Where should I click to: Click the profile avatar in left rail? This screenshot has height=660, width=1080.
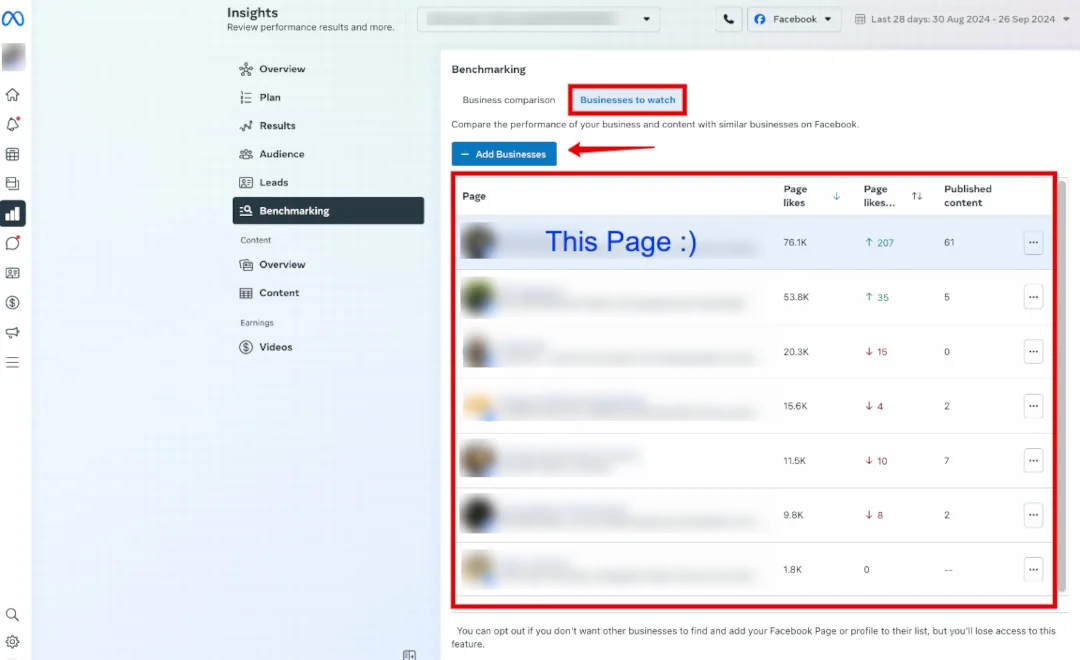pyautogui.click(x=13, y=57)
